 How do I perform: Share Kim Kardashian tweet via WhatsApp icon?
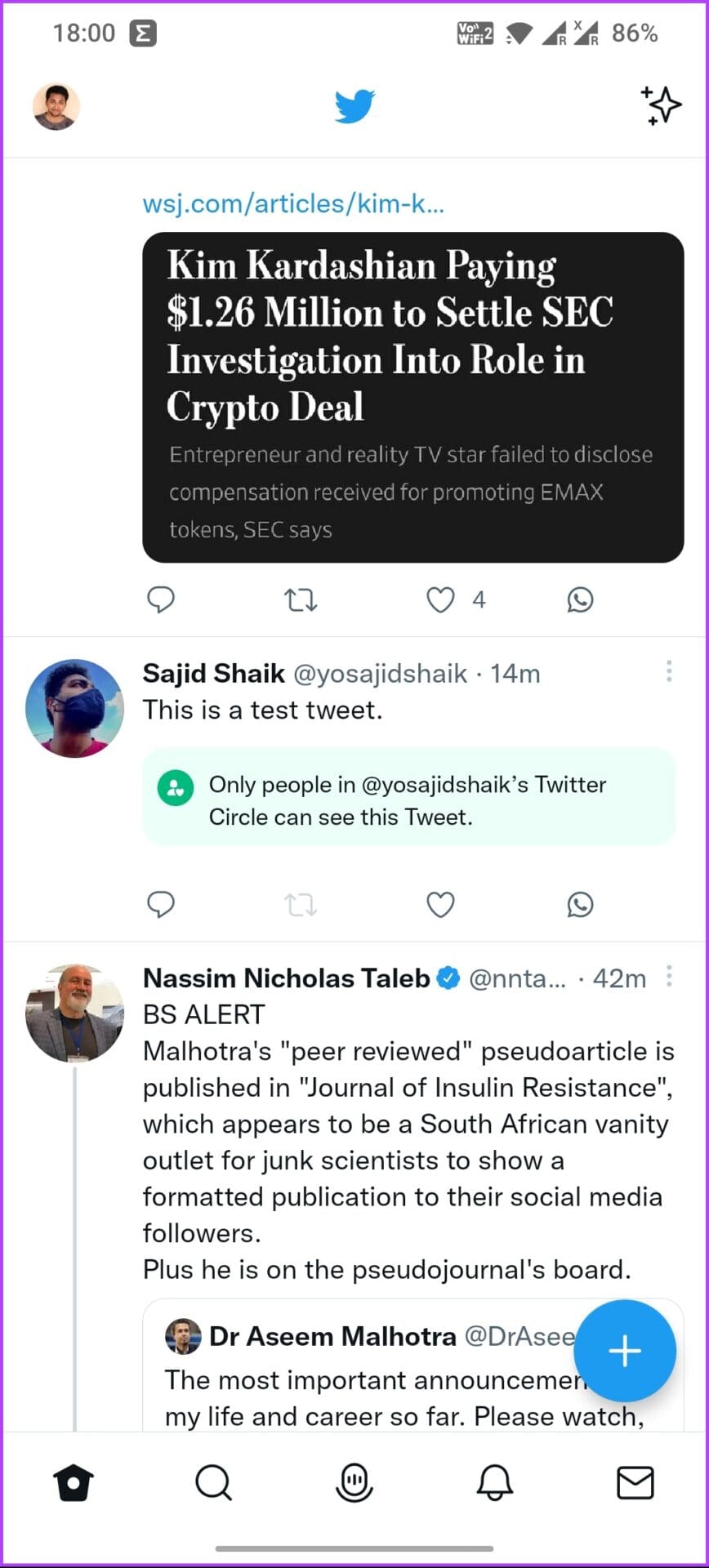[x=580, y=600]
